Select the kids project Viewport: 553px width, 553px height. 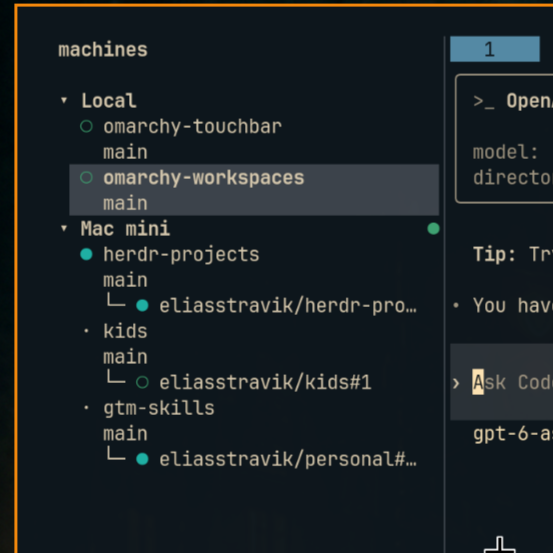tap(125, 331)
